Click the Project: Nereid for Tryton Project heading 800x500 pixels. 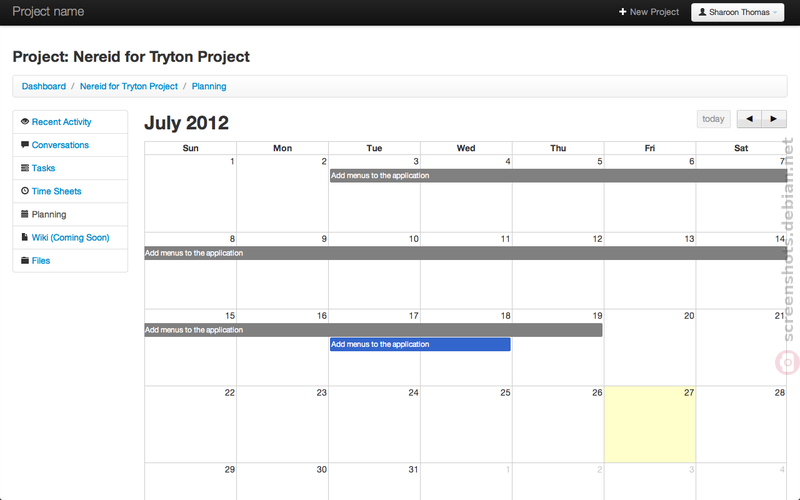(131, 57)
